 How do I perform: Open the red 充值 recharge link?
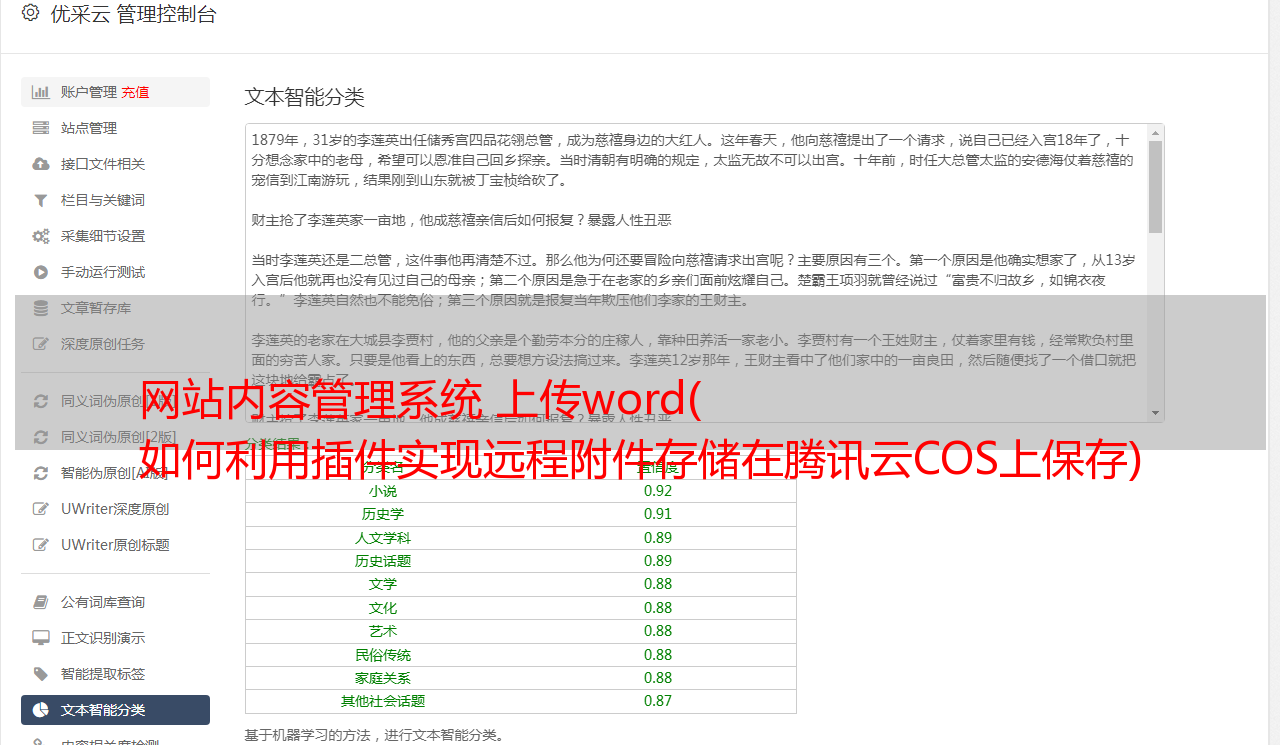click(135, 92)
